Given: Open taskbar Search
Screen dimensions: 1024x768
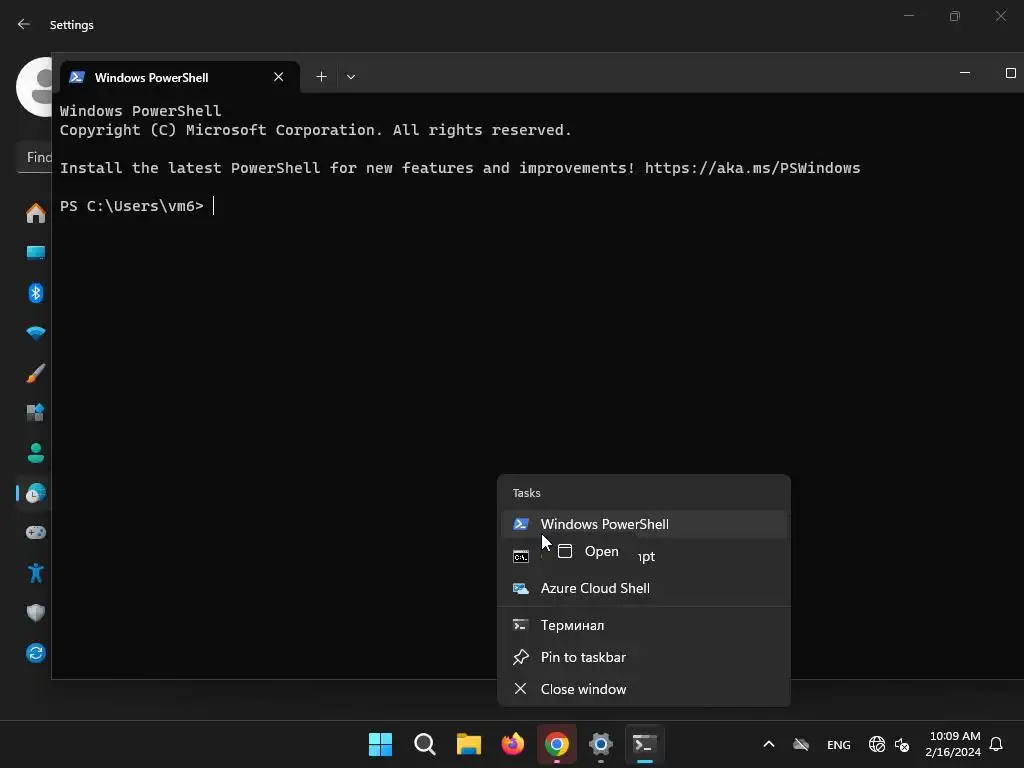Looking at the screenshot, I should tap(424, 744).
